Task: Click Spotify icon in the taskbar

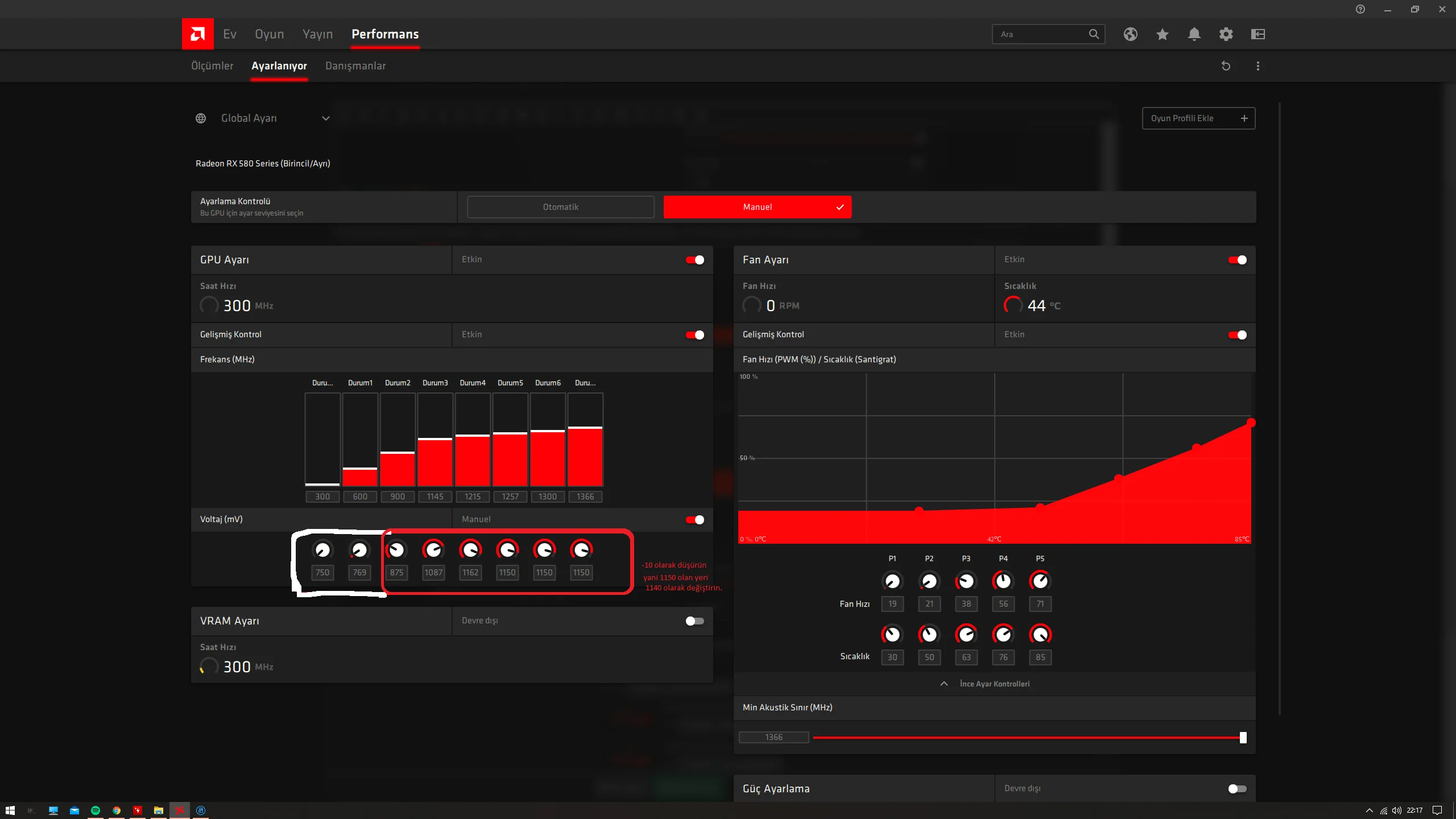Action: coord(96,810)
